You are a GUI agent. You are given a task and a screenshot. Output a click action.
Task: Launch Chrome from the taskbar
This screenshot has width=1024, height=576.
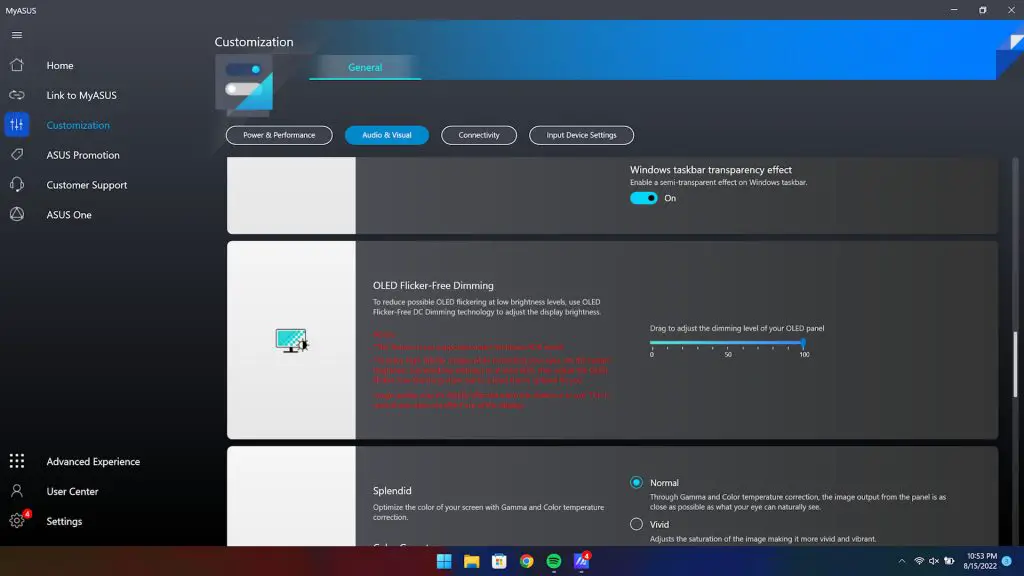pos(526,561)
